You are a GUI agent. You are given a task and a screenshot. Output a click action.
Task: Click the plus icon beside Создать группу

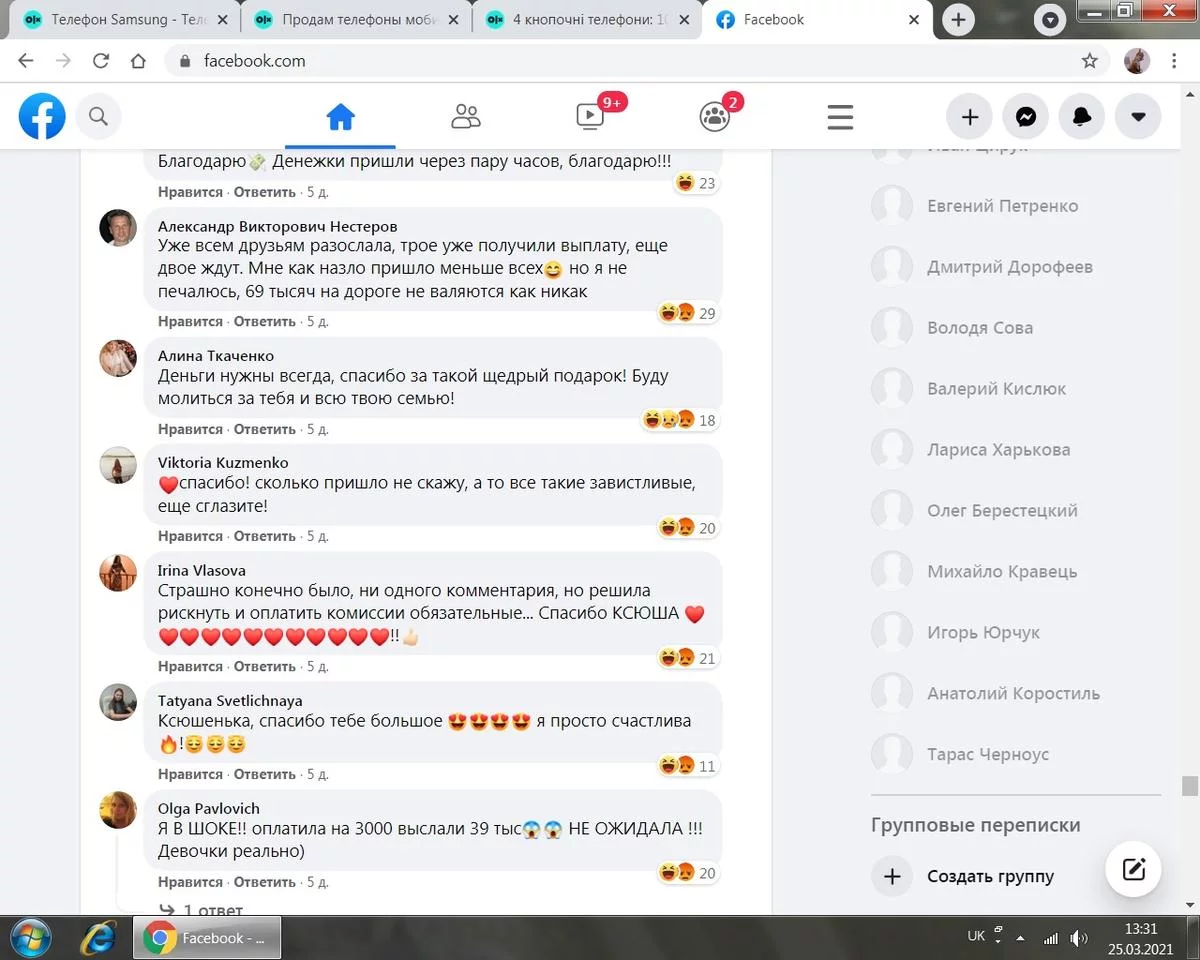(x=892, y=877)
